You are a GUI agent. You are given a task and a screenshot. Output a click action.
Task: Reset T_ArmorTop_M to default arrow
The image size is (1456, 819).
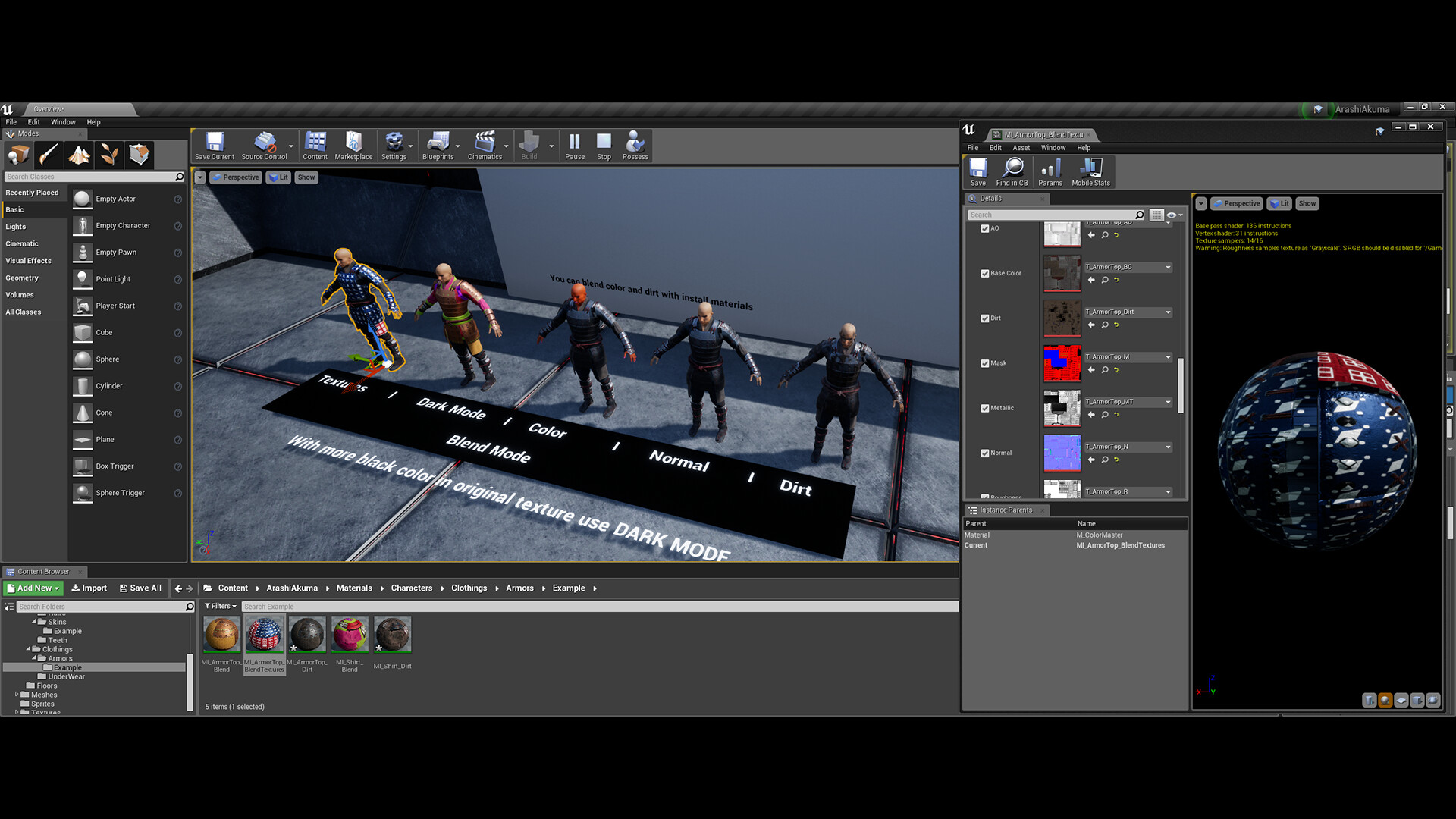(1116, 369)
